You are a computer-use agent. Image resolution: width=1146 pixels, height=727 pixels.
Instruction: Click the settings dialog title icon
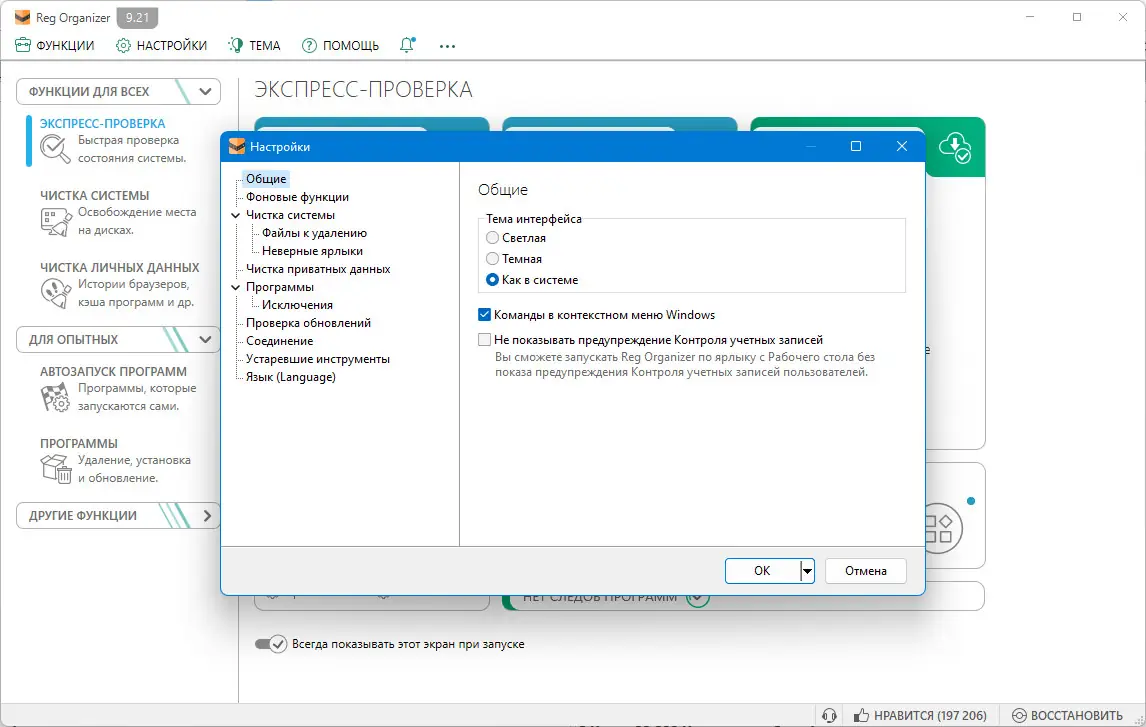click(237, 146)
